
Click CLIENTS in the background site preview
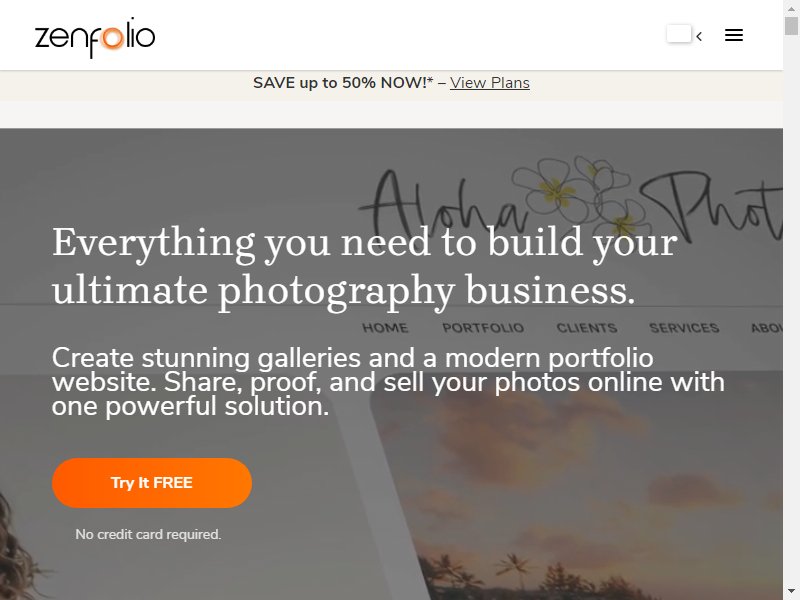pyautogui.click(x=587, y=328)
